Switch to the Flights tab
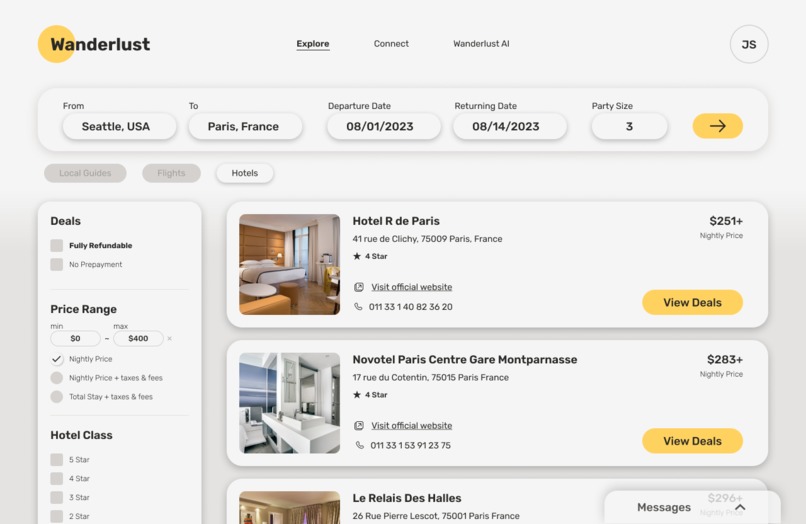This screenshot has width=806, height=524. pyautogui.click(x=171, y=173)
